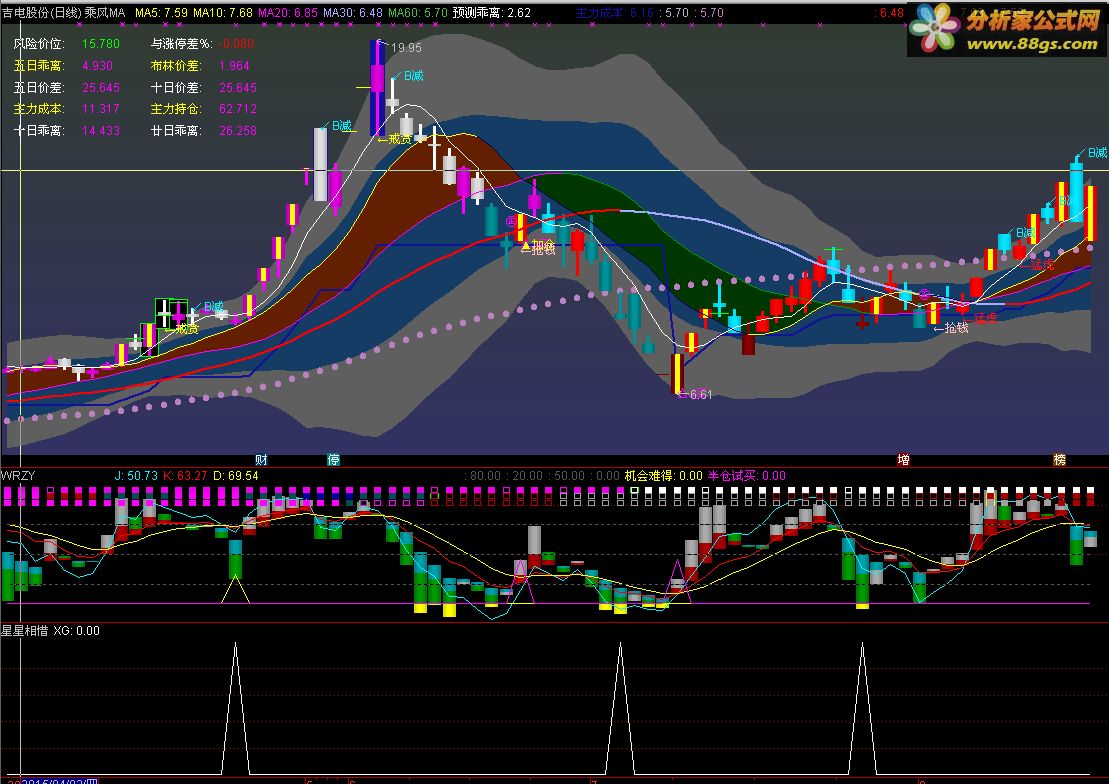
Task: Click the 主力成本 value 11.317
Action: (x=100, y=109)
